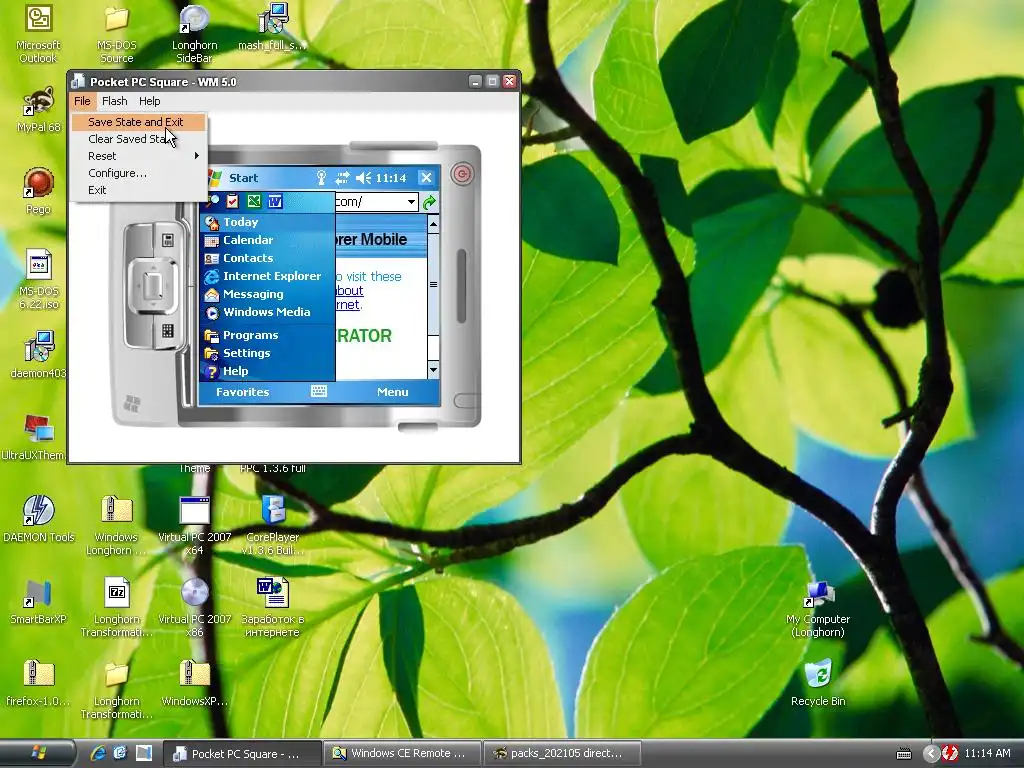Click the taskbar clock showing 11:14 AM

coord(987,754)
